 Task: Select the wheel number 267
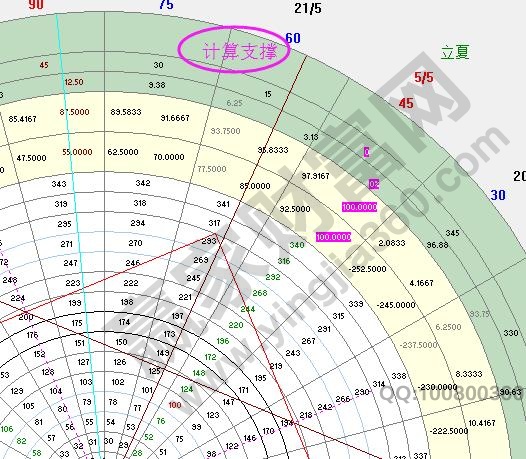coord(308,341)
